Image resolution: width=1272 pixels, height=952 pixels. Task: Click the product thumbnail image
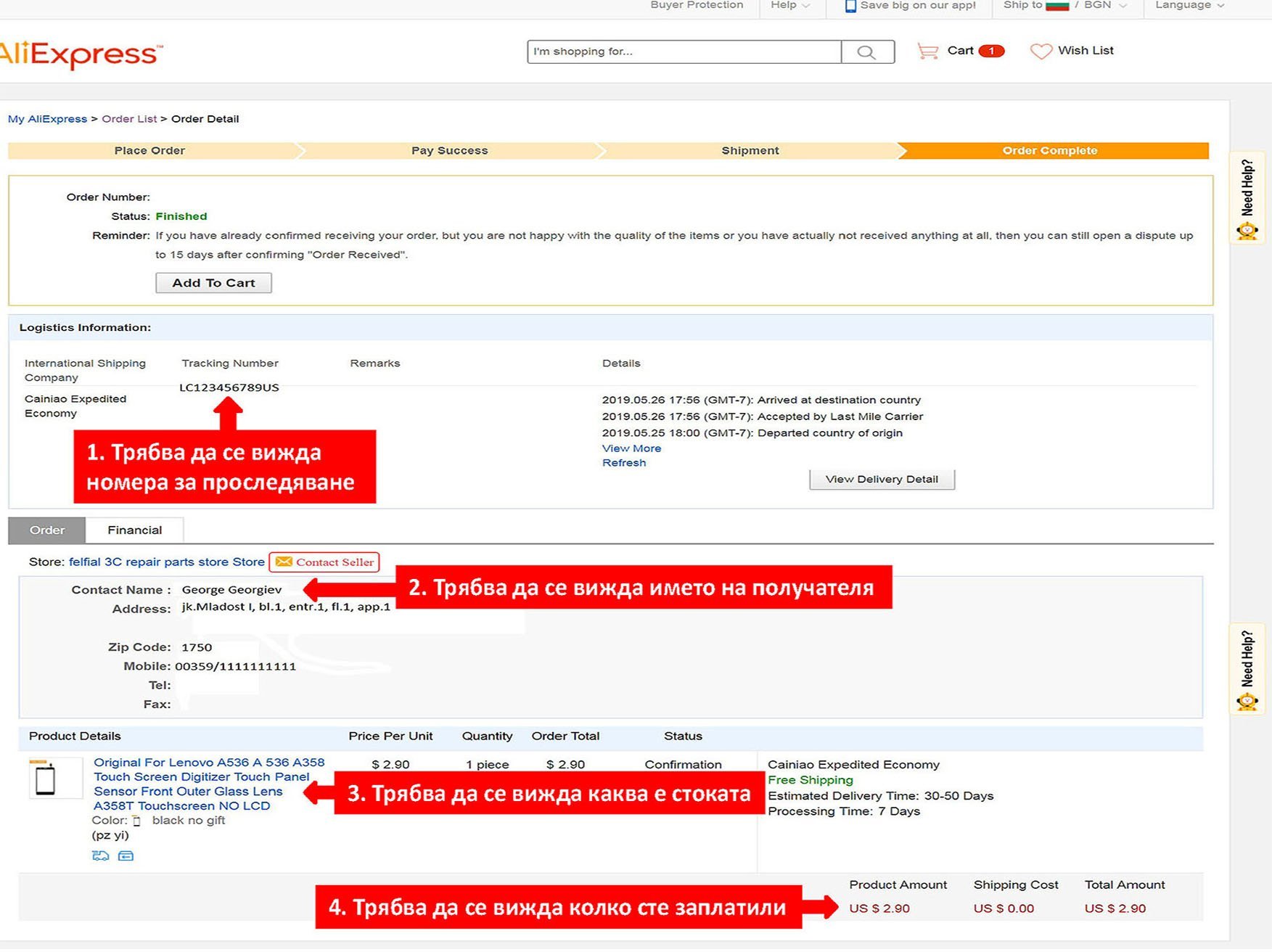pos(46,779)
